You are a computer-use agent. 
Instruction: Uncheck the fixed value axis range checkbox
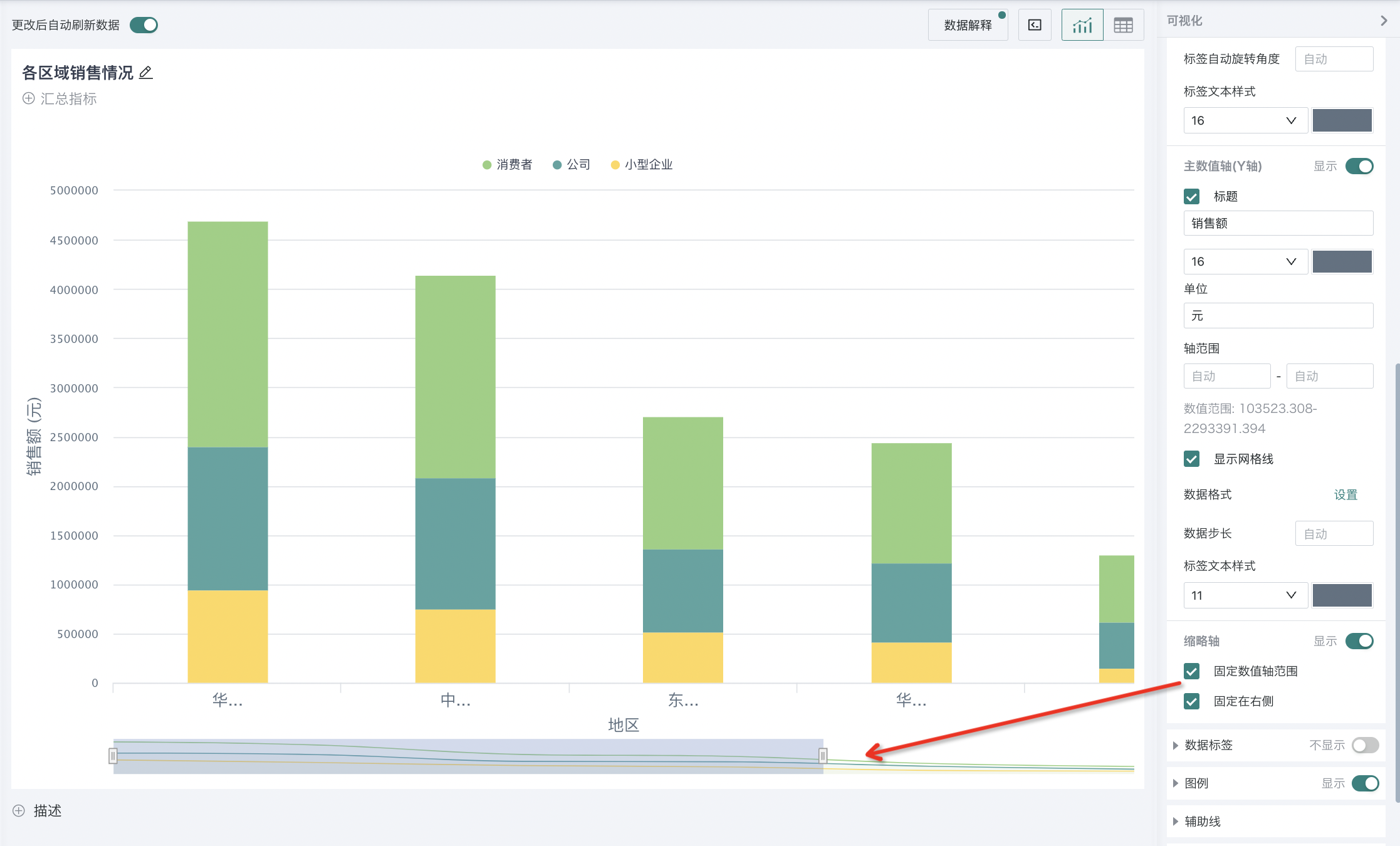[1191, 671]
